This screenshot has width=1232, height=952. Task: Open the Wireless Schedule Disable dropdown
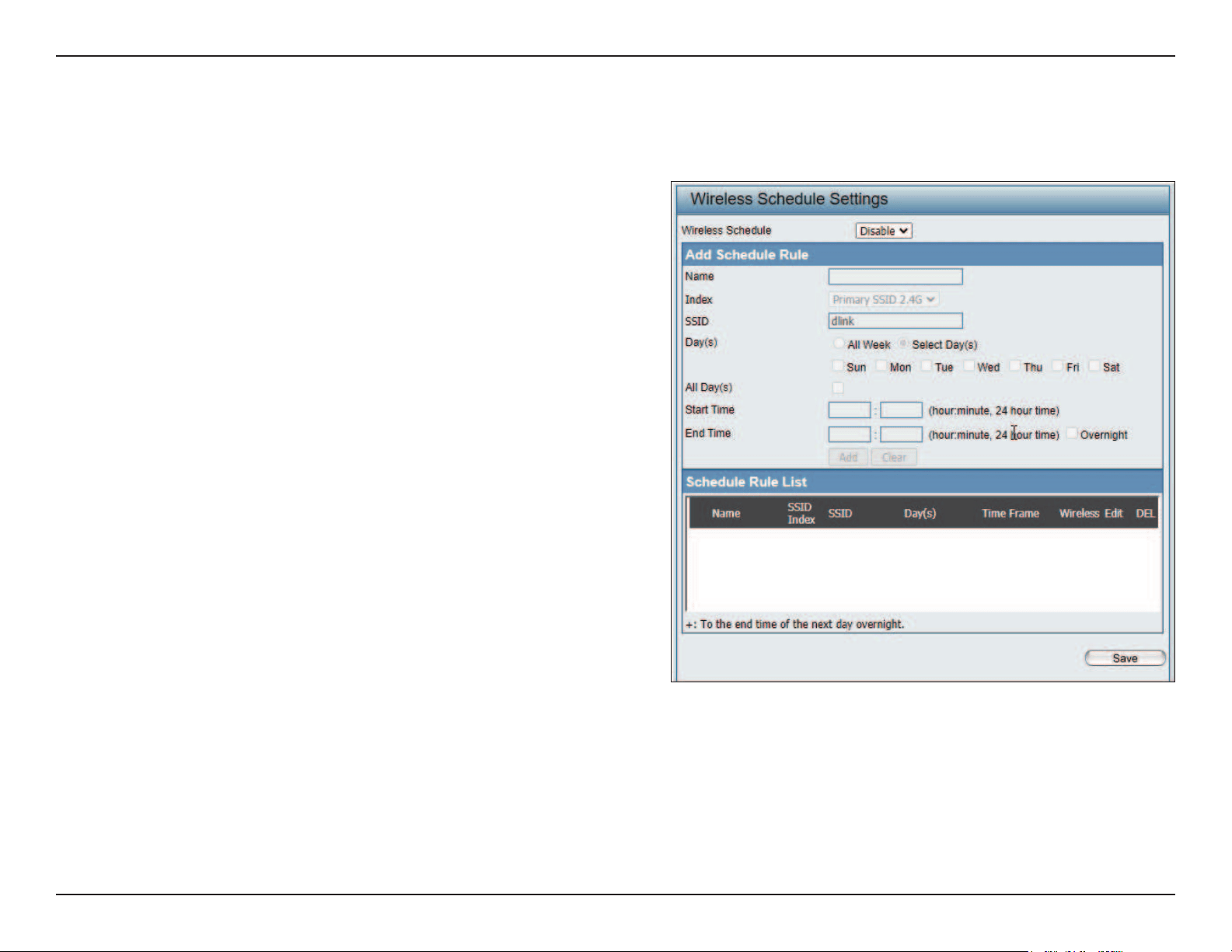[884, 231]
